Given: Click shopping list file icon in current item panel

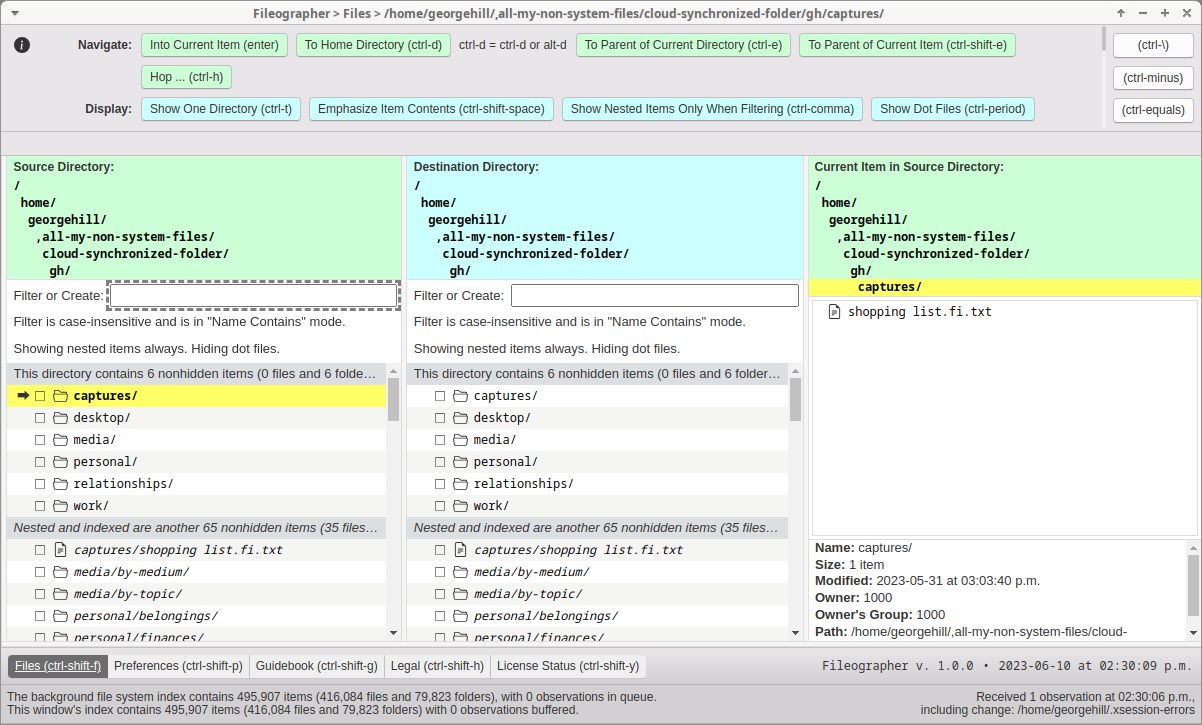Looking at the screenshot, I should click(835, 312).
